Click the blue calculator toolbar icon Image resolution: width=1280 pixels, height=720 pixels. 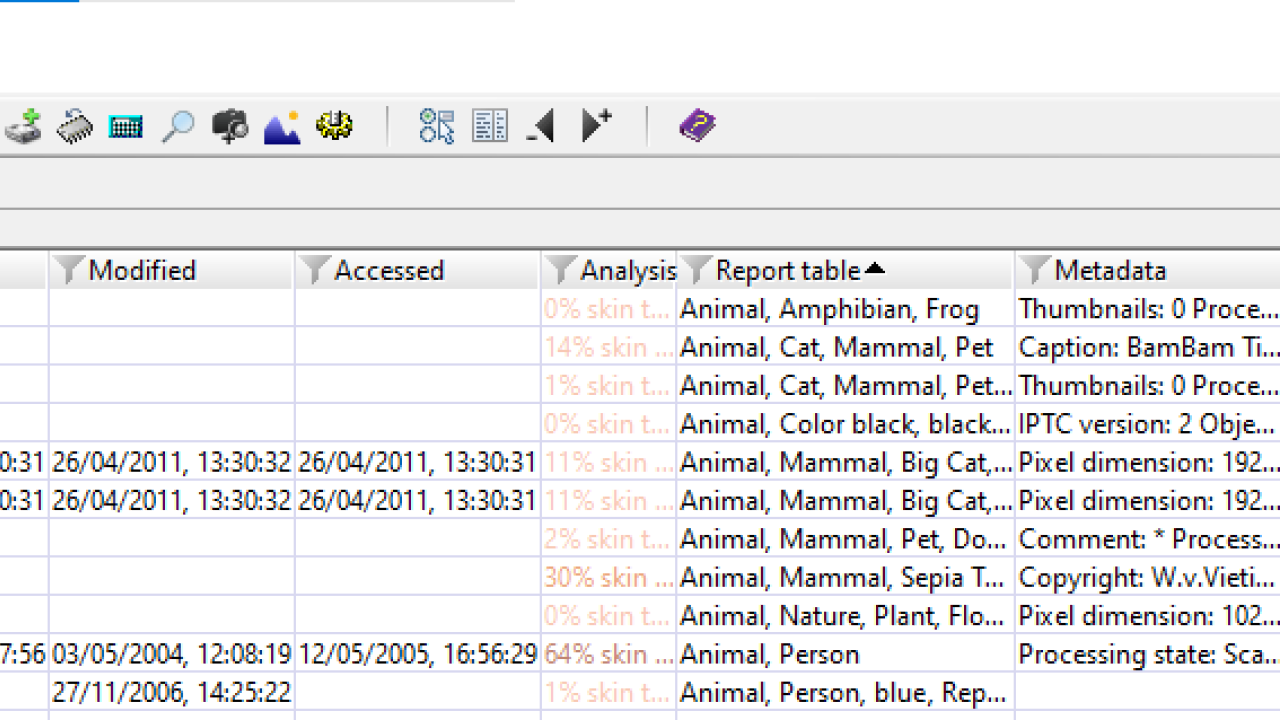126,127
